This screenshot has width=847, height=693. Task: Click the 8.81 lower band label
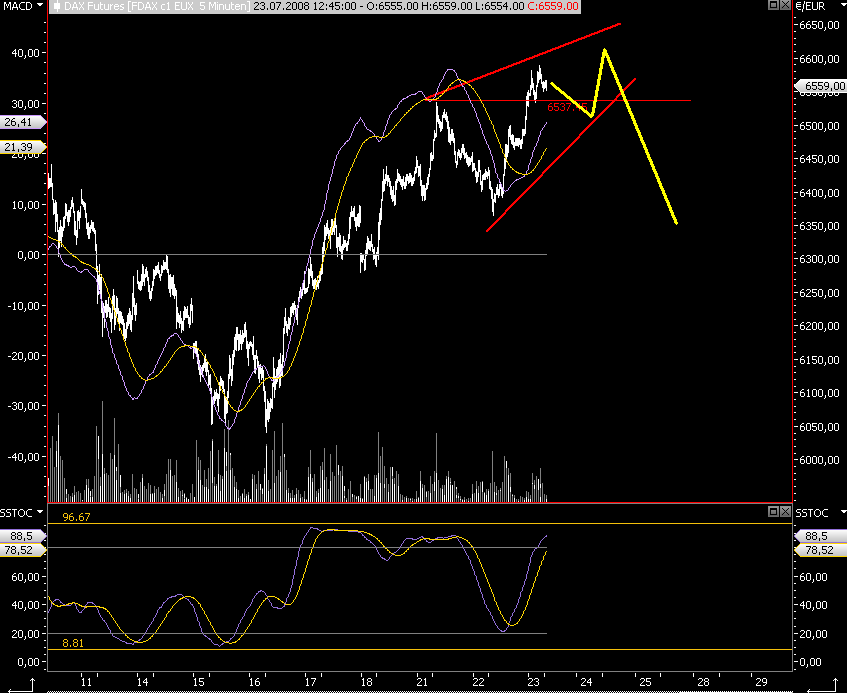click(73, 643)
